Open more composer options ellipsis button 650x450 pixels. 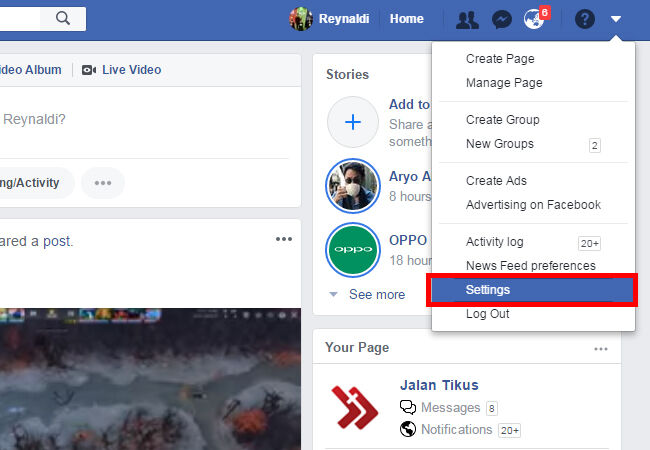coord(103,183)
